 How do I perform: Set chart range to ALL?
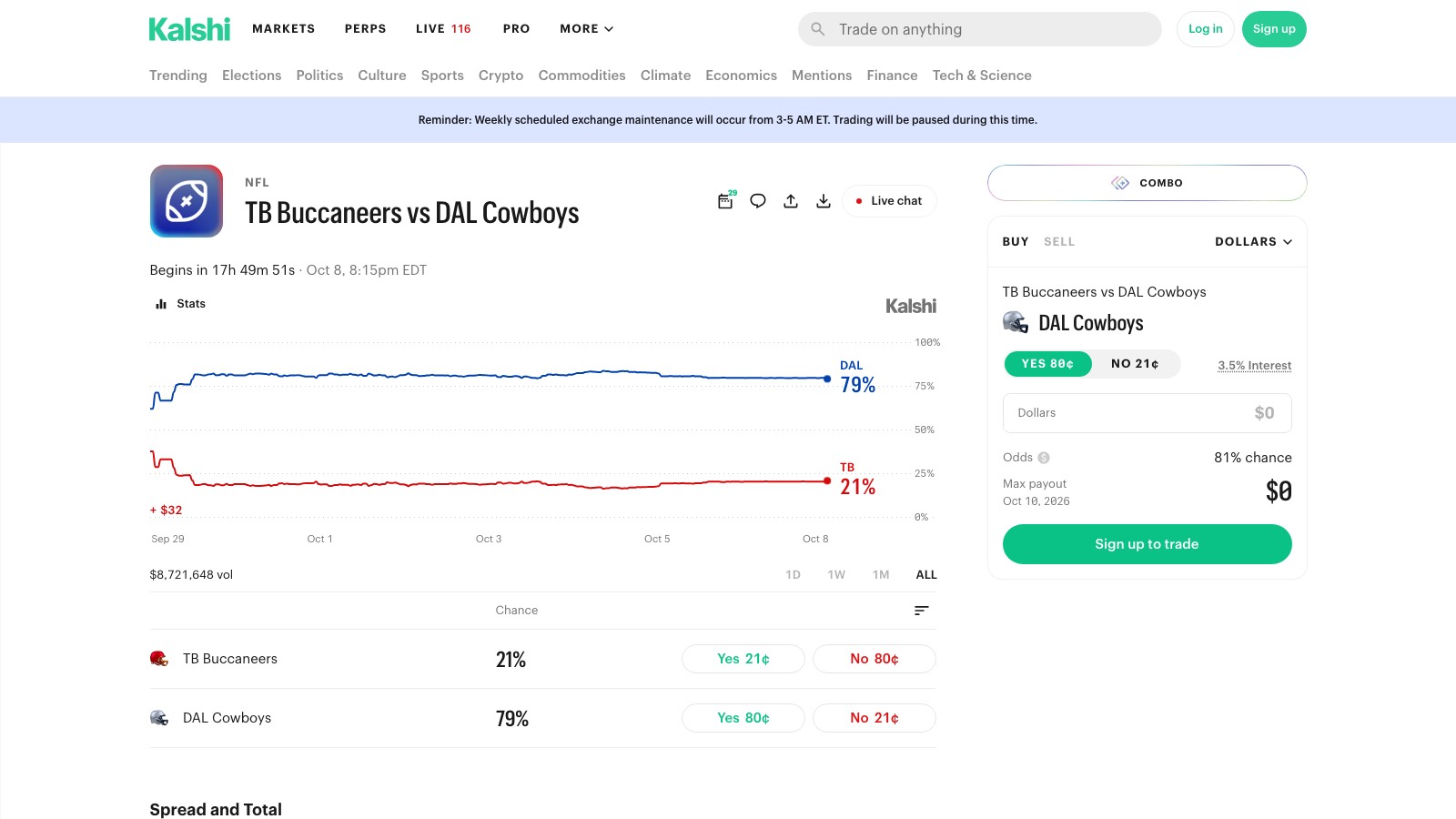[x=926, y=575]
